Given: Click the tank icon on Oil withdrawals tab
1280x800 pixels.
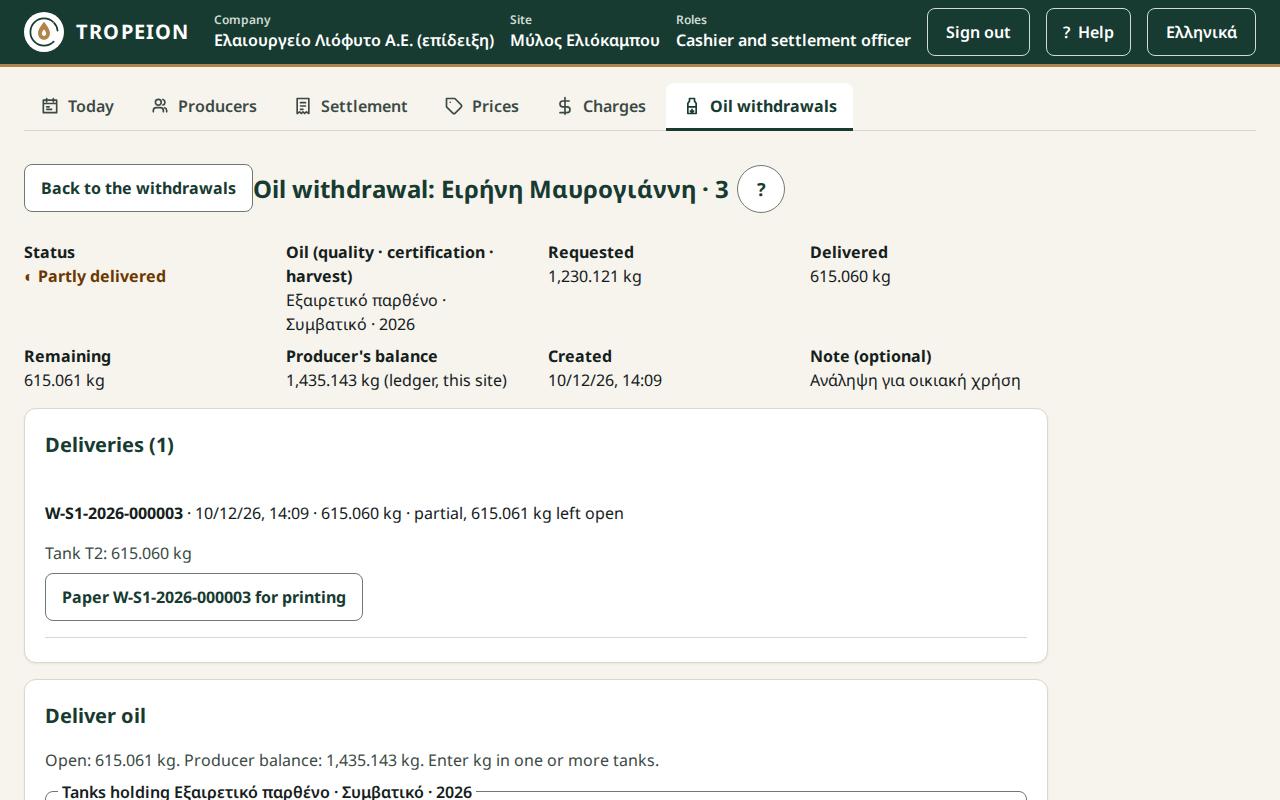Looking at the screenshot, I should tap(691, 106).
